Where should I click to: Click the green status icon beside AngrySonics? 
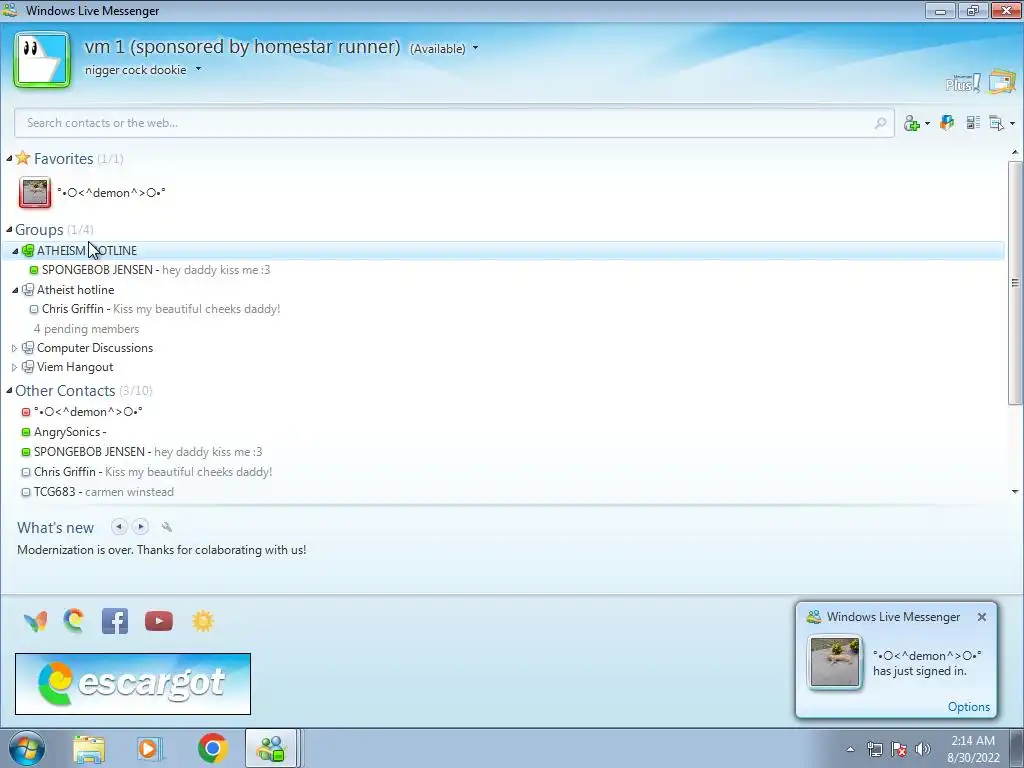coord(26,432)
